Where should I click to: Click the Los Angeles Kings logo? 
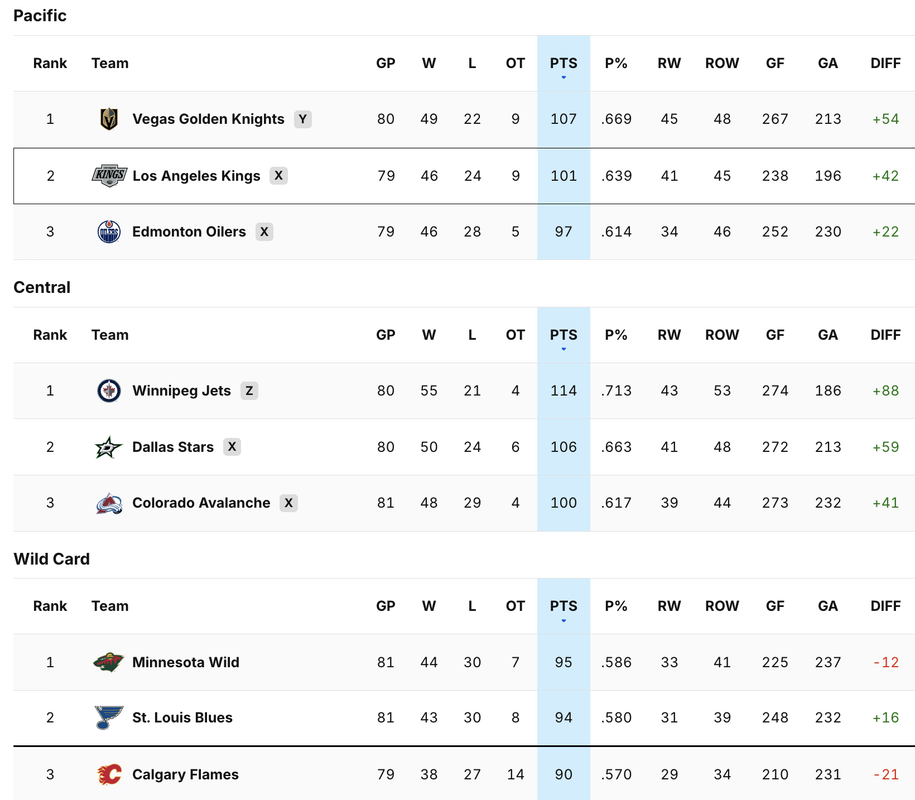point(109,176)
